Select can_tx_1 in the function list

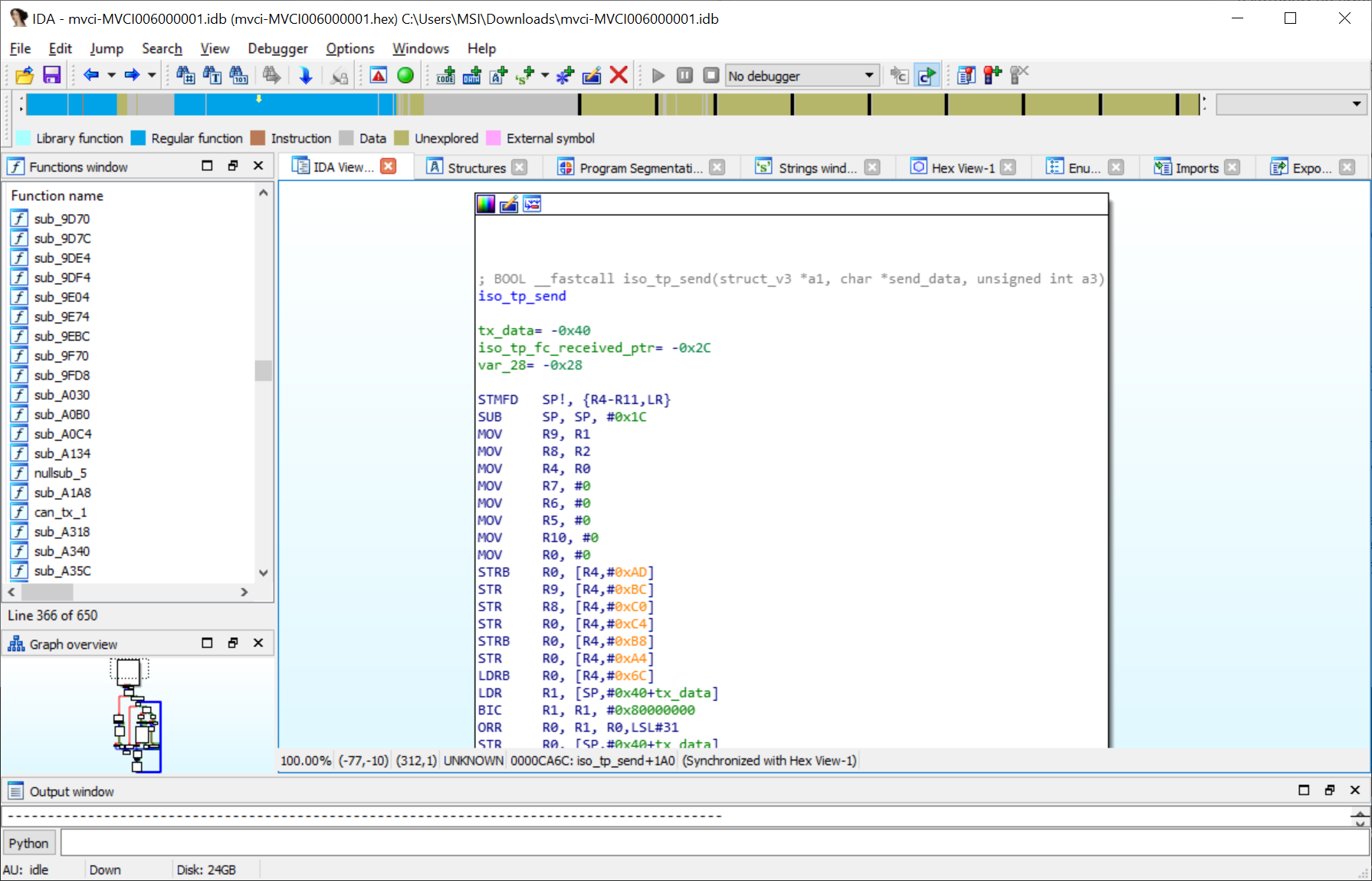pyautogui.click(x=60, y=512)
